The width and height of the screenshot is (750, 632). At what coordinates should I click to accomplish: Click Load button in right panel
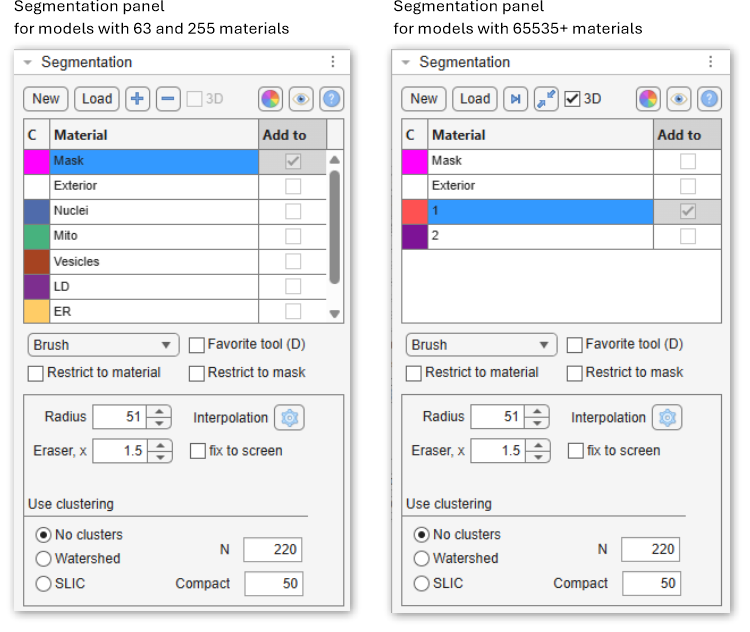475,99
